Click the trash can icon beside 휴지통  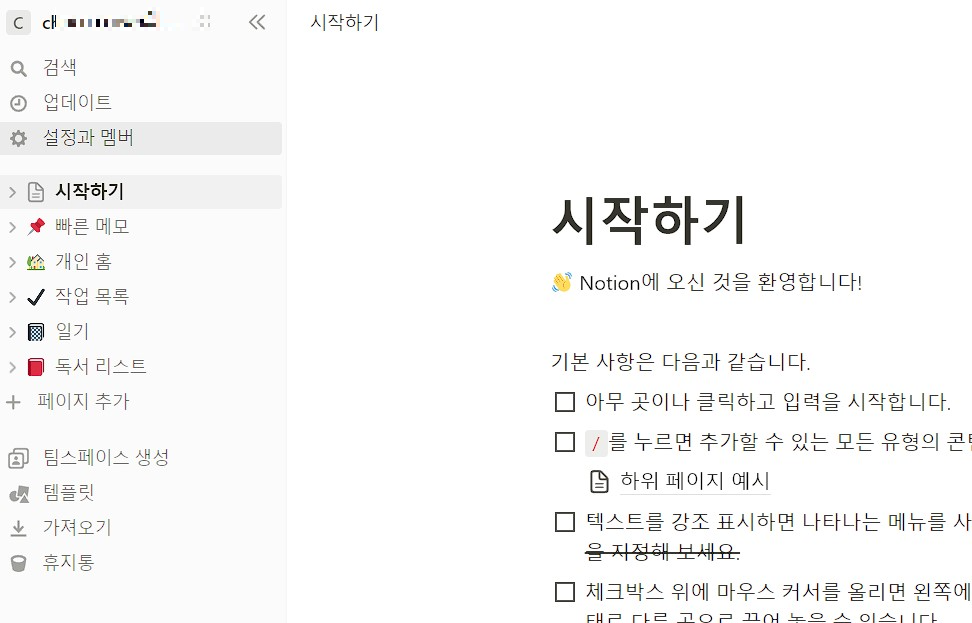19,563
